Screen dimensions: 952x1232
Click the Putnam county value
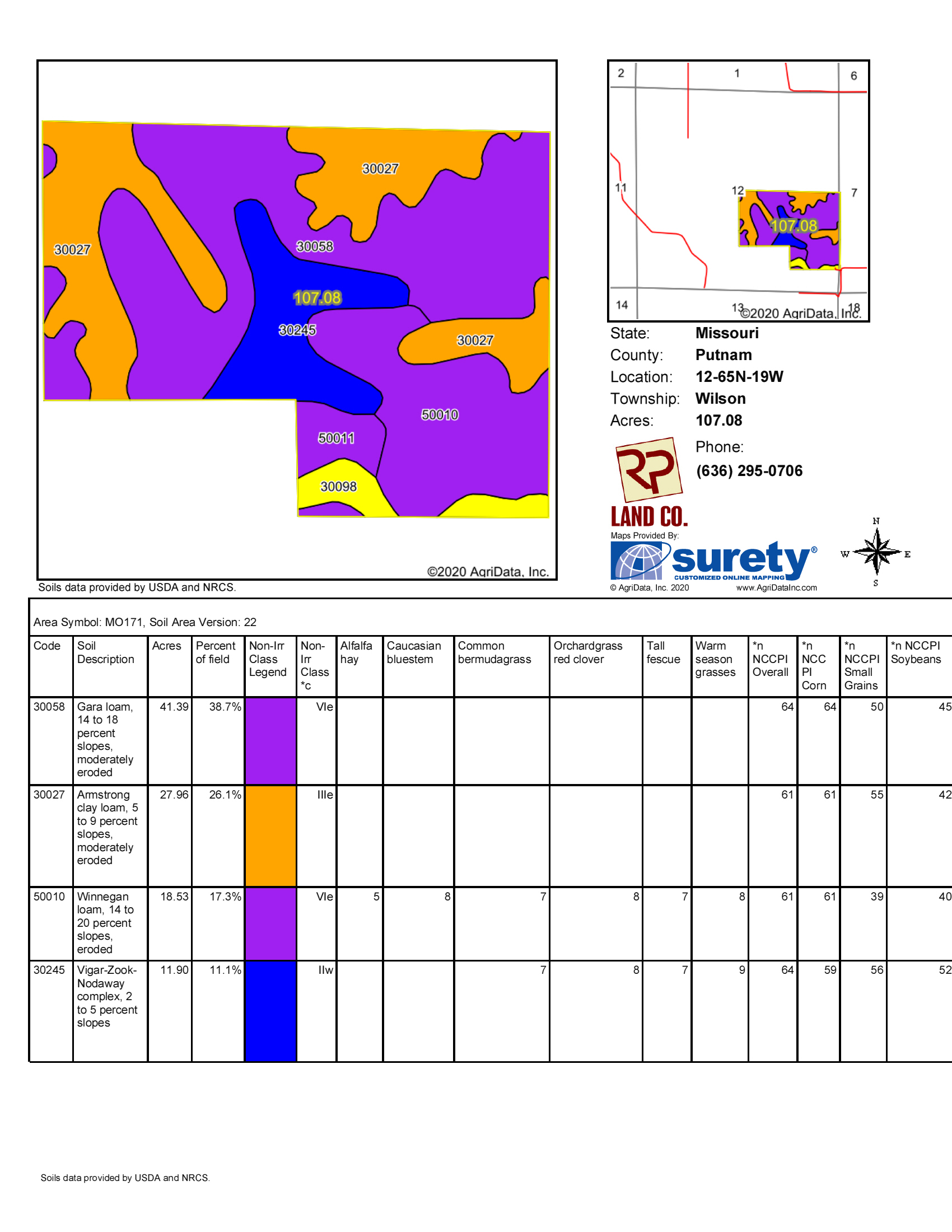724,355
